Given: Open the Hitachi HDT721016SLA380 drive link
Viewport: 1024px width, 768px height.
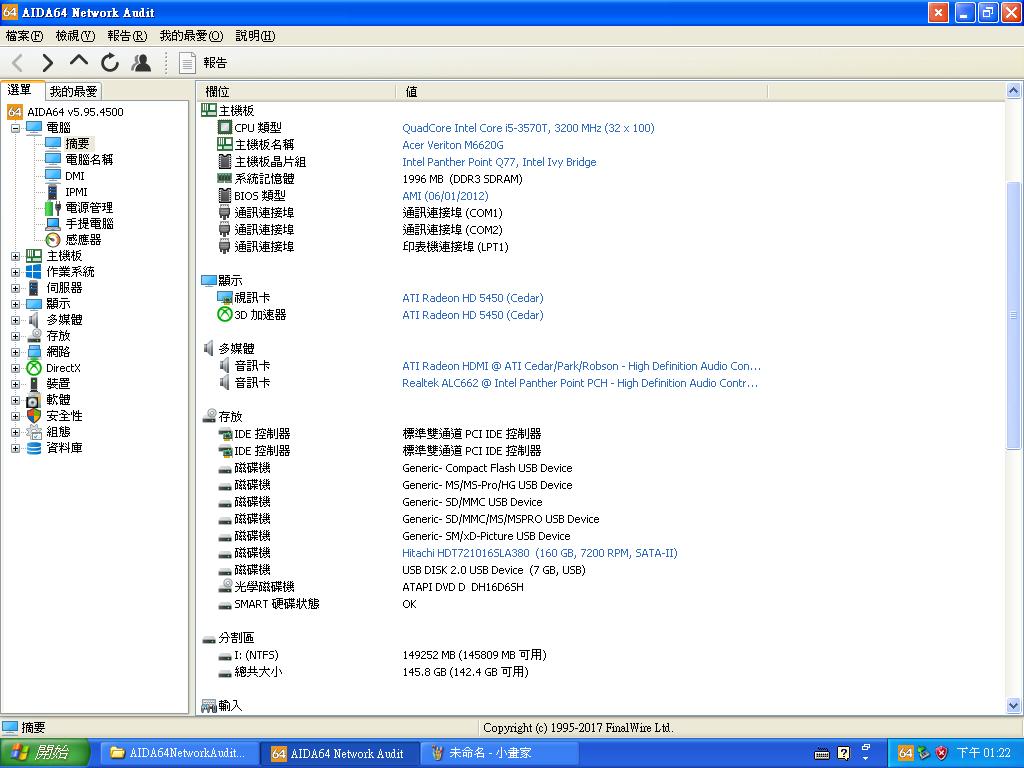Looking at the screenshot, I should [539, 553].
